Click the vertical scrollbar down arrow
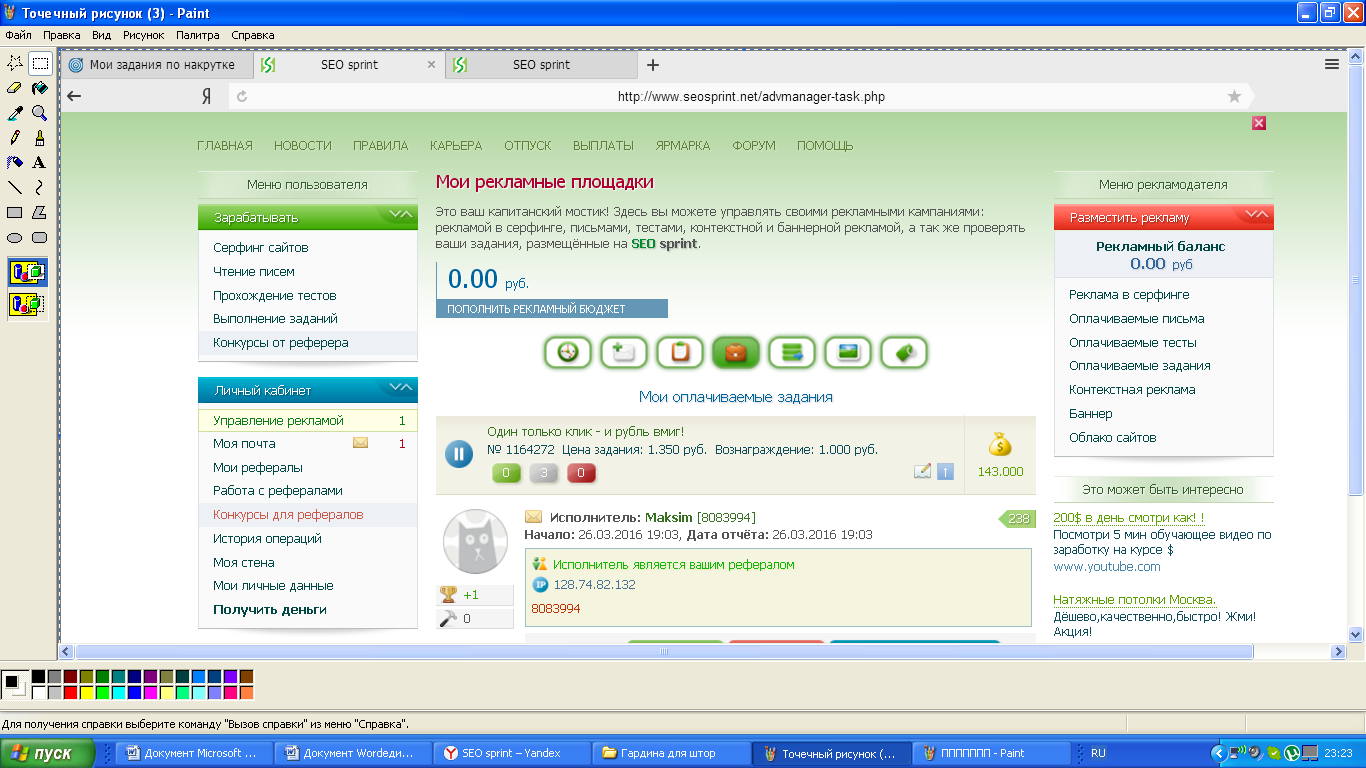The image size is (1366, 768). 1356,635
